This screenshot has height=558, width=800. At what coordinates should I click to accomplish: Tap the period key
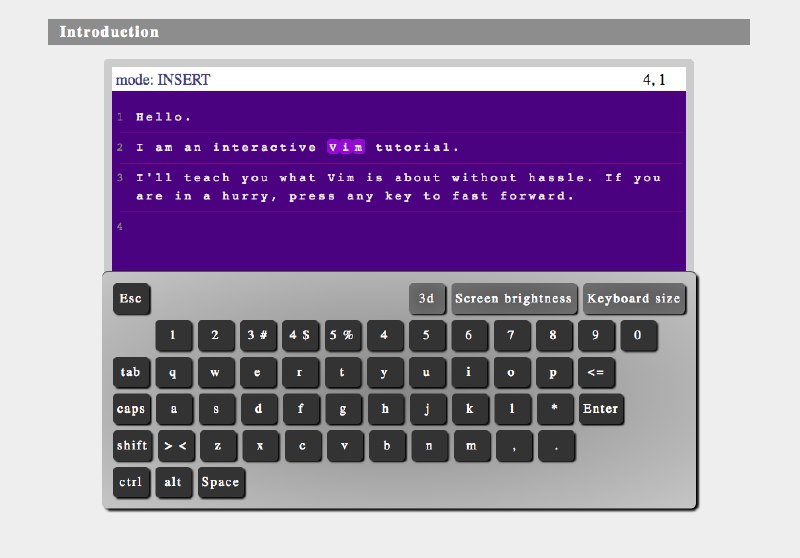click(557, 445)
